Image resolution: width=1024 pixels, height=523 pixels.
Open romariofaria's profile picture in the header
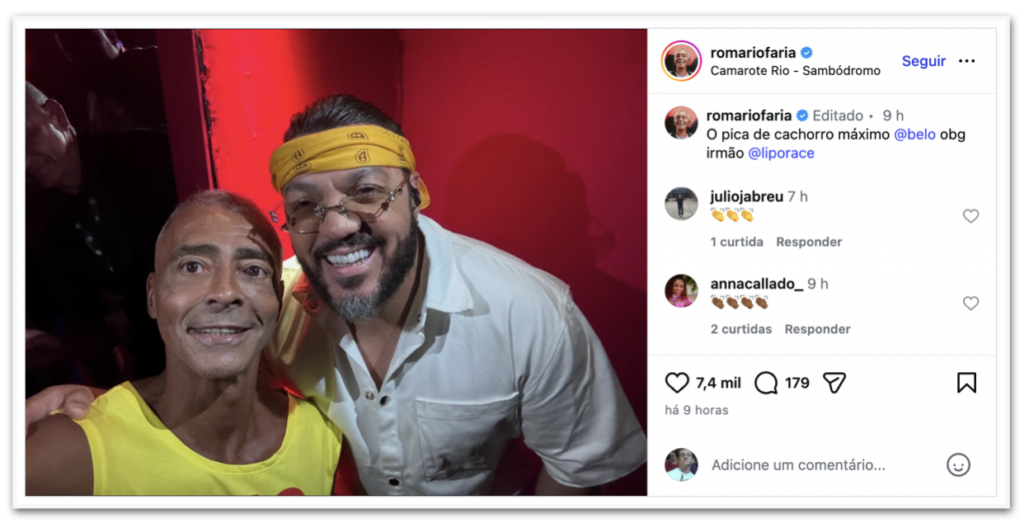pyautogui.click(x=681, y=61)
